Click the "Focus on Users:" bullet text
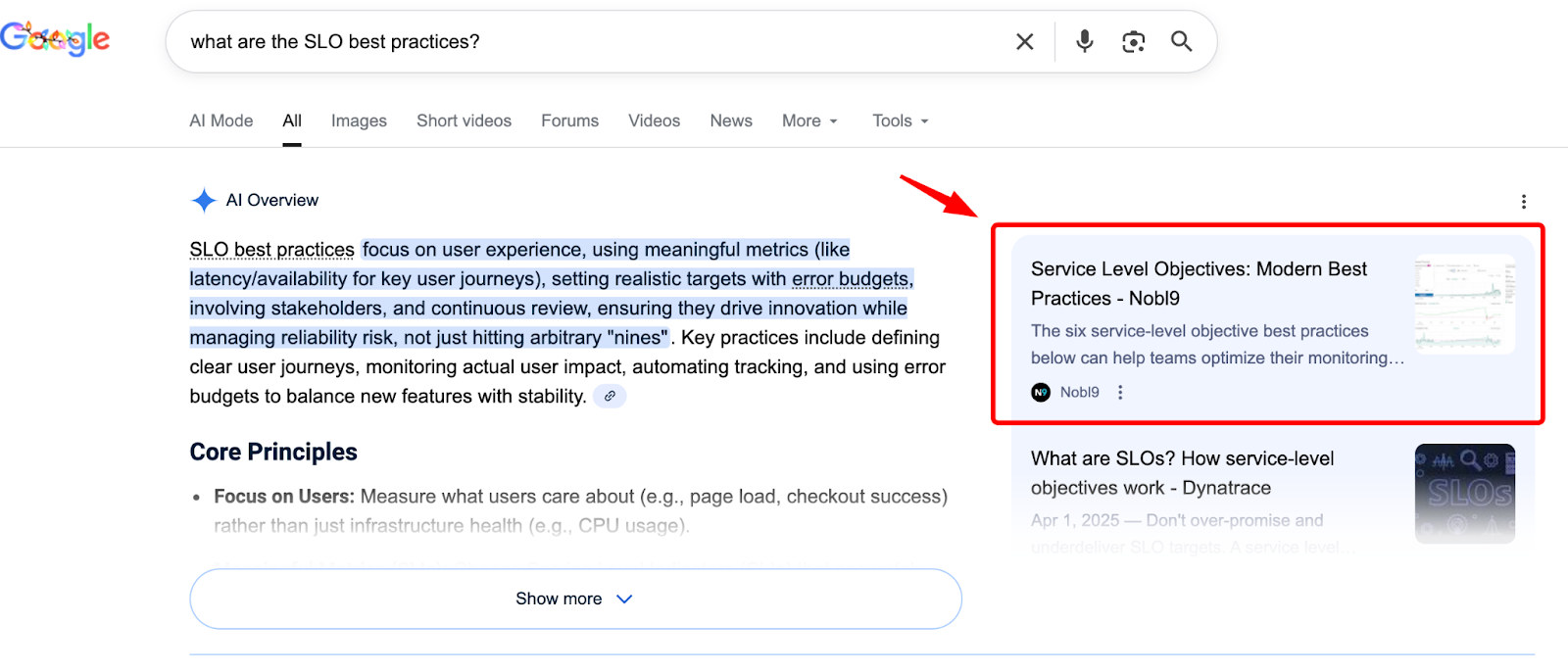Image resolution: width=1568 pixels, height=671 pixels. (x=284, y=497)
